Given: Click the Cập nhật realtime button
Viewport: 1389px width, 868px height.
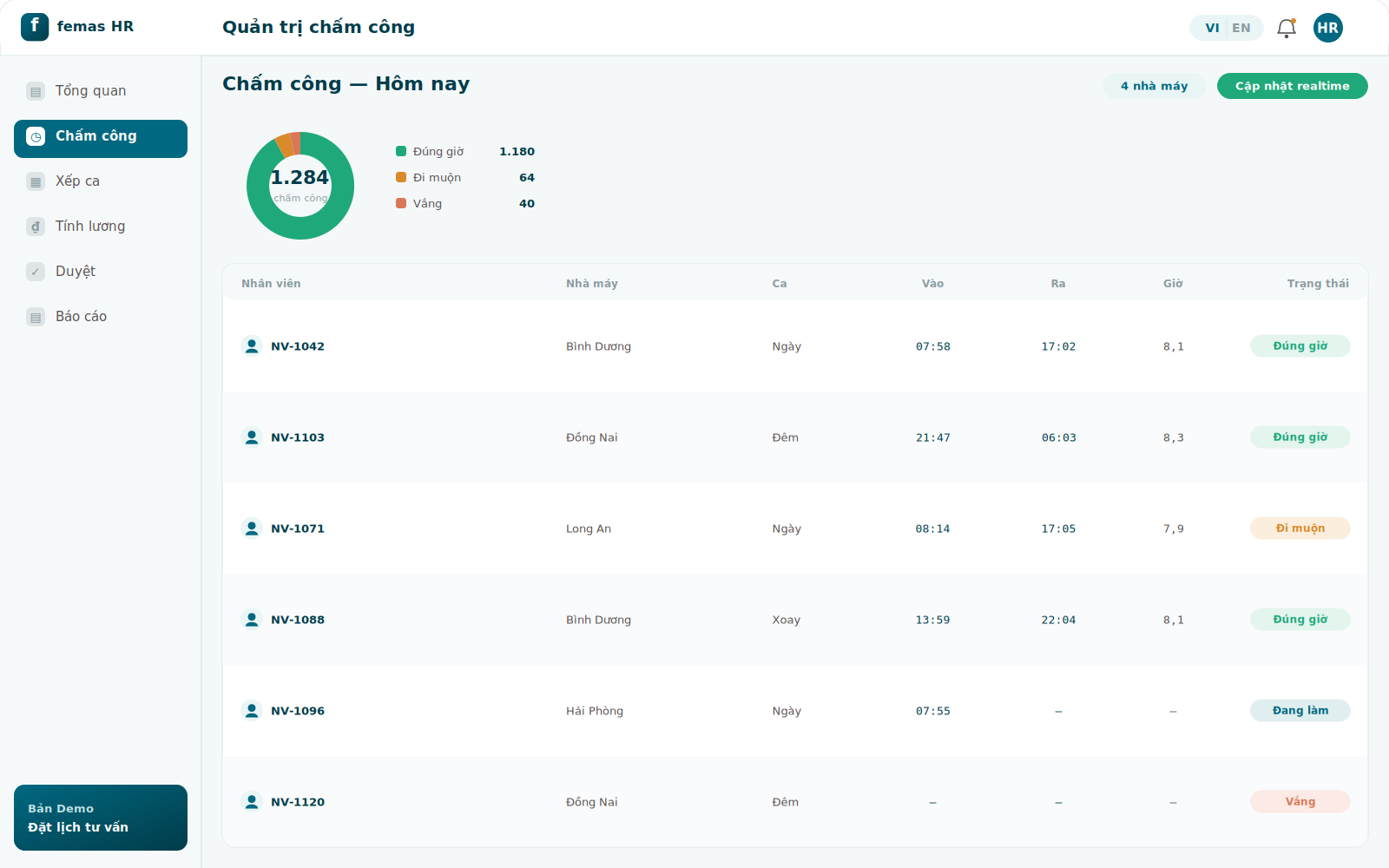Looking at the screenshot, I should (x=1292, y=86).
